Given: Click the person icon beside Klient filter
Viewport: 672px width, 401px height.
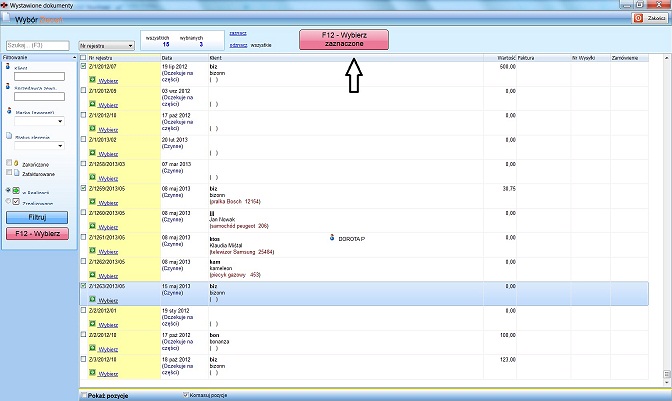Looking at the screenshot, I should 8,66.
